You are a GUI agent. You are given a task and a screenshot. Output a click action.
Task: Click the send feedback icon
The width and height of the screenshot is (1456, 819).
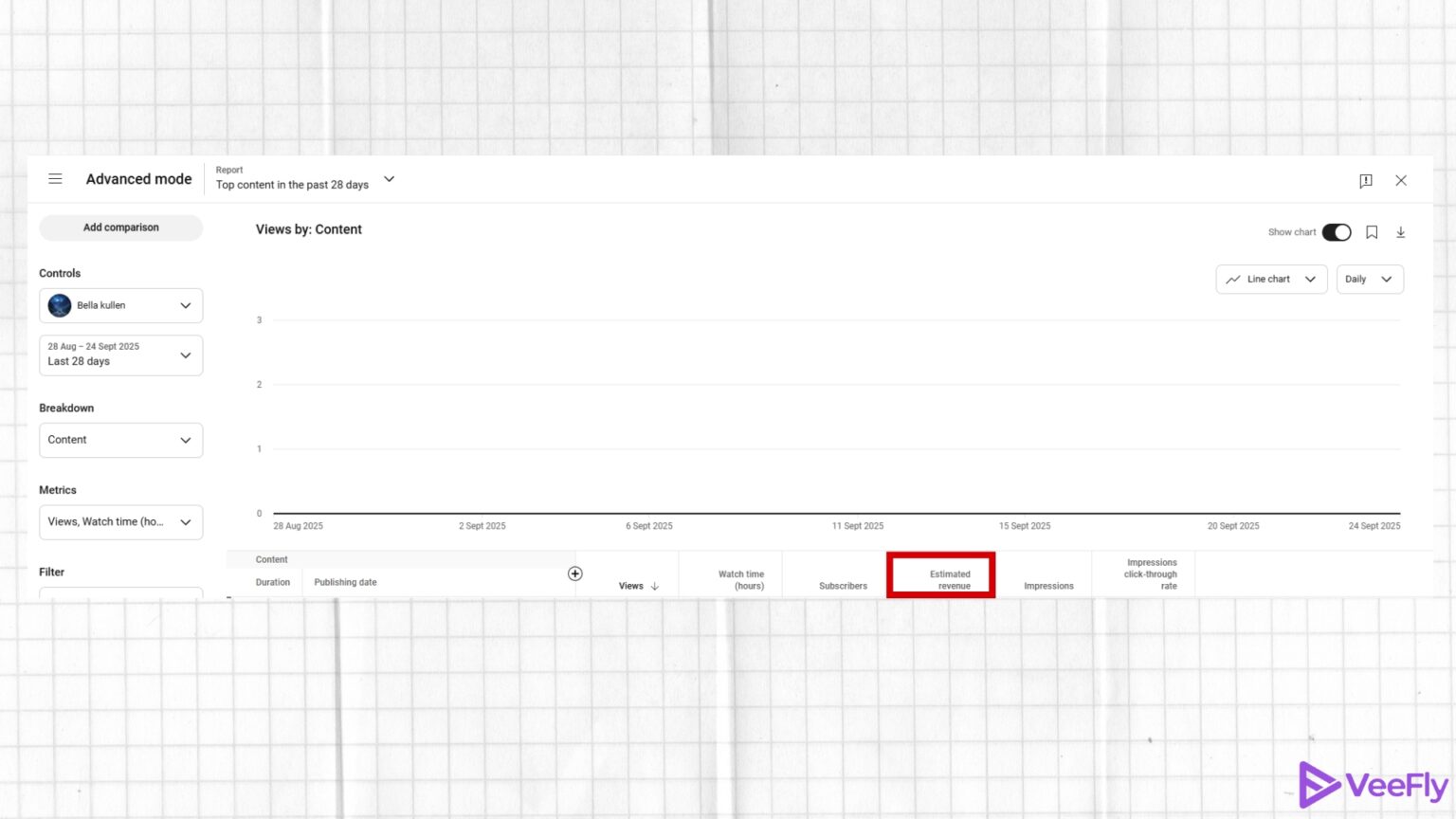click(x=1365, y=180)
